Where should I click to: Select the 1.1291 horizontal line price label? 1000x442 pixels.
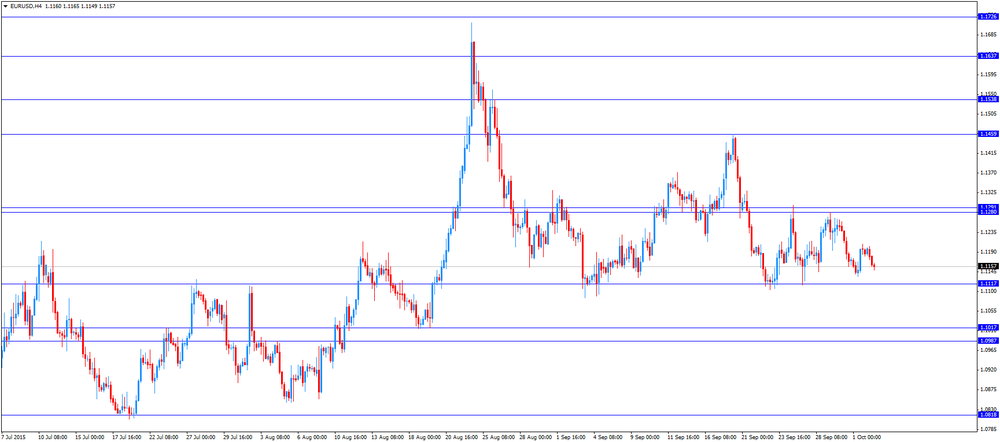pyautogui.click(x=988, y=207)
